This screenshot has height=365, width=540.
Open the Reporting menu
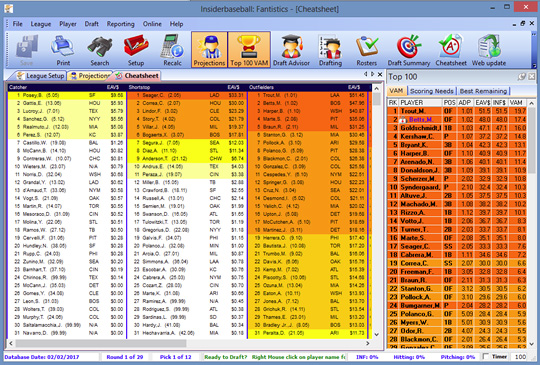click(x=121, y=24)
